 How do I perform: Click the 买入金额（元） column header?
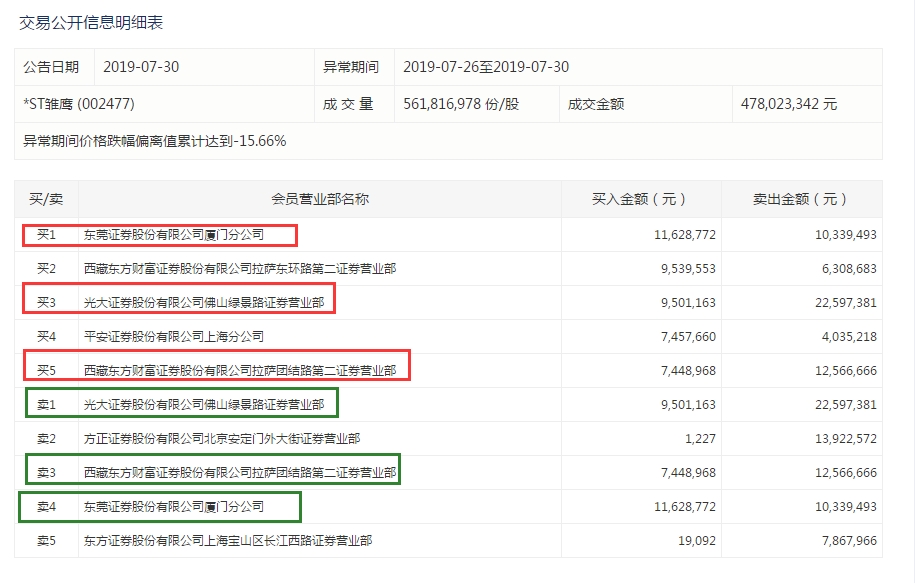tap(639, 199)
